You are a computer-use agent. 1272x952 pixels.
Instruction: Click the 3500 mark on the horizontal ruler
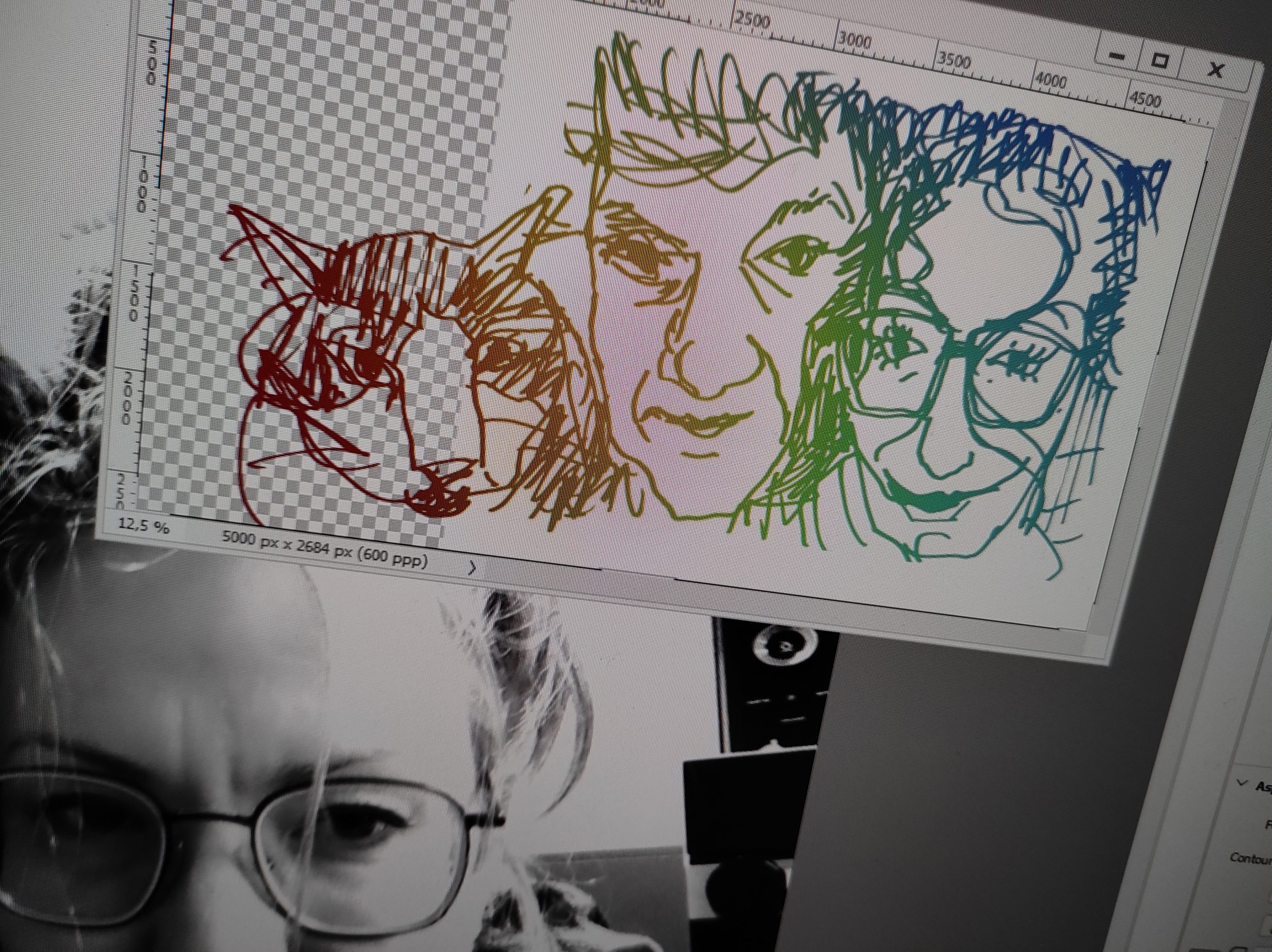click(954, 61)
